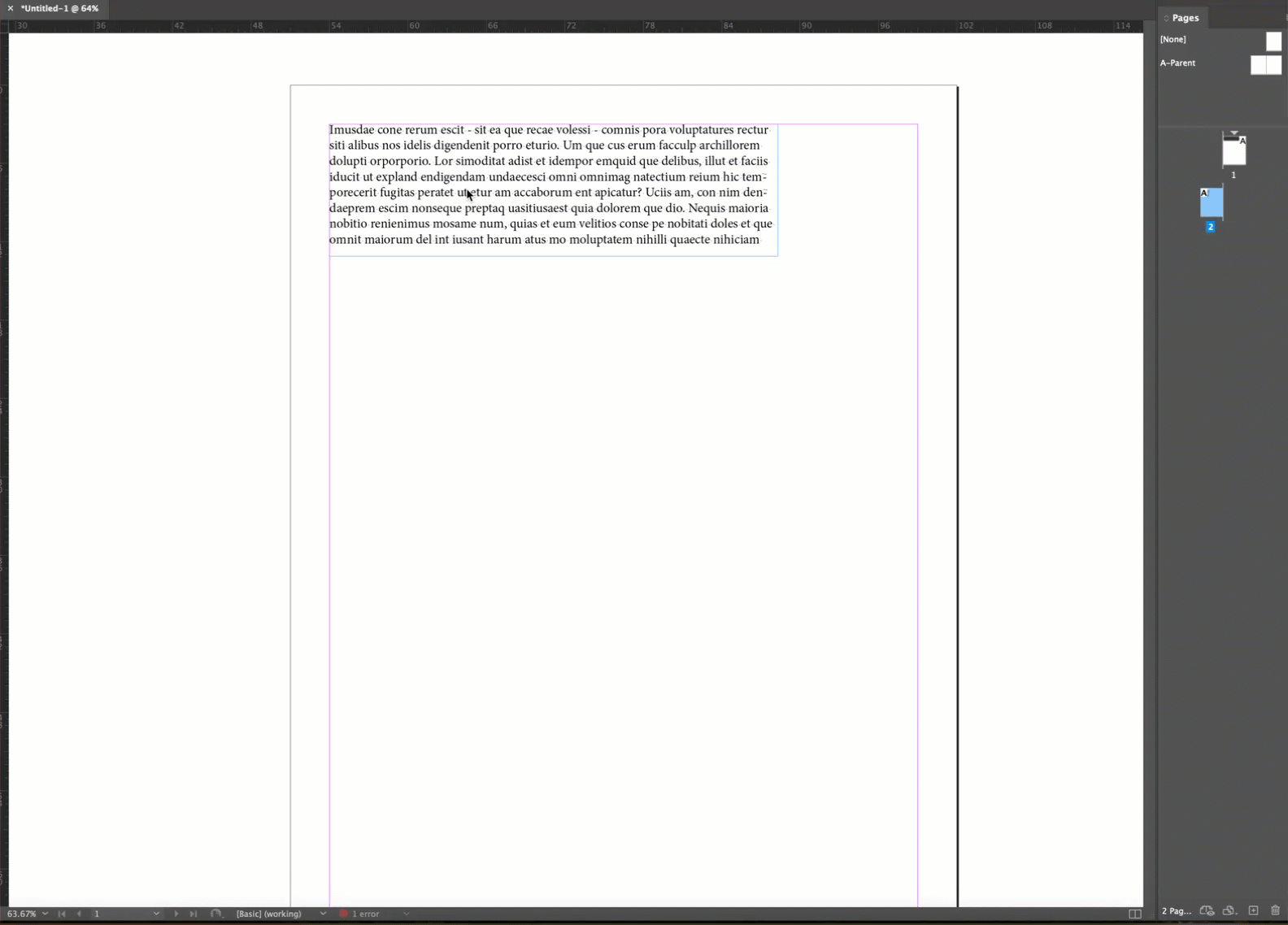Click the word 'nihiciam' at end of text
The image size is (1288, 925).
pos(737,240)
